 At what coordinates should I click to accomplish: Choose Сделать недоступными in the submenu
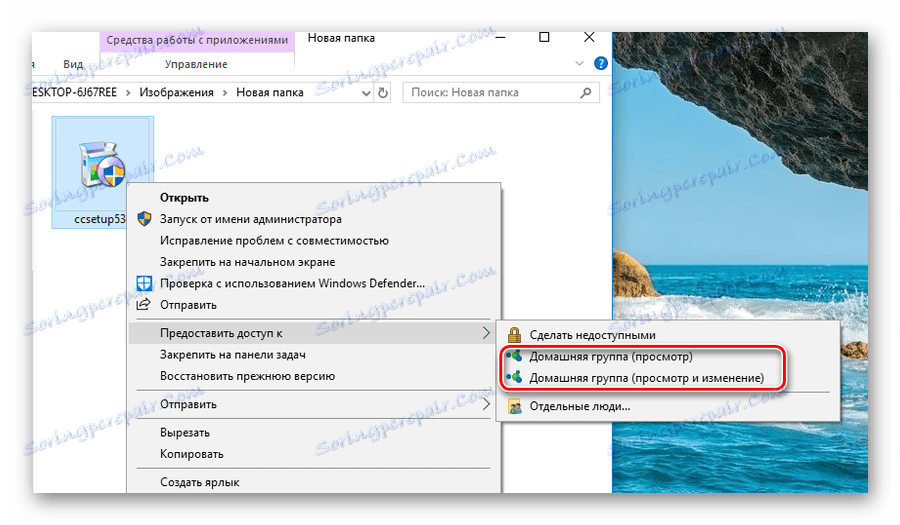click(x=592, y=335)
